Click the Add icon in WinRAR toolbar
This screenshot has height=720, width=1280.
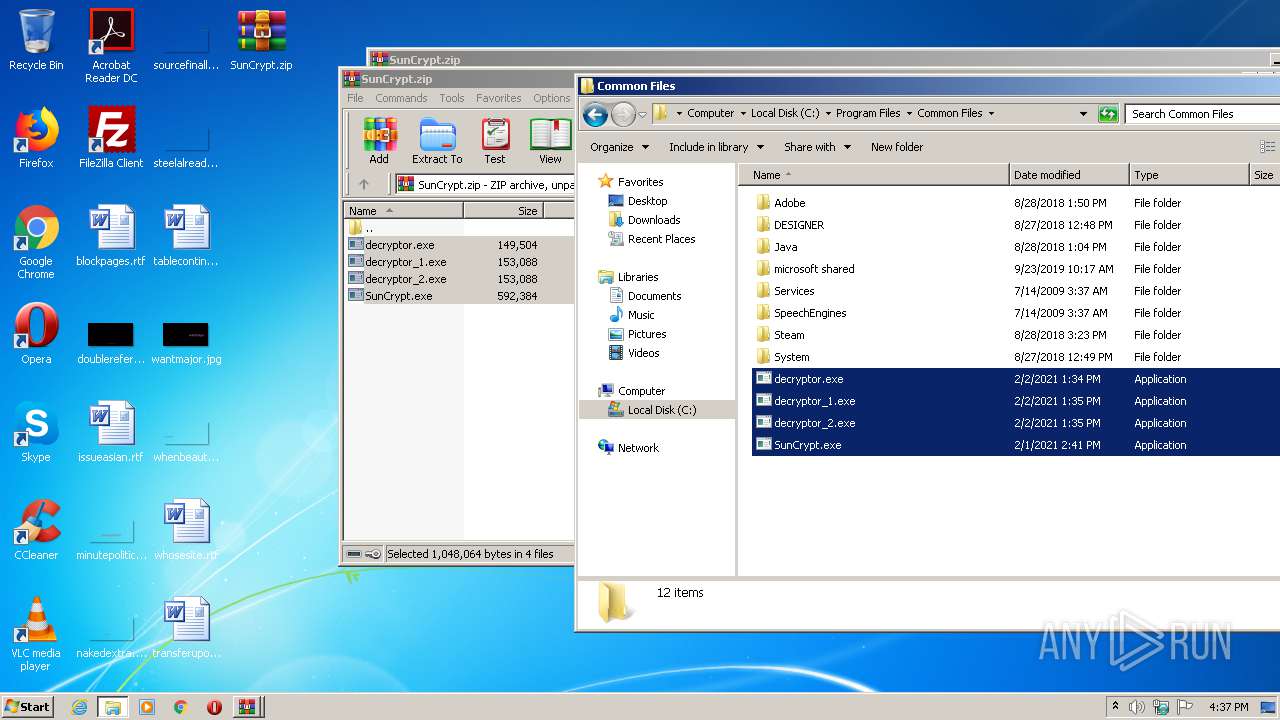[379, 140]
